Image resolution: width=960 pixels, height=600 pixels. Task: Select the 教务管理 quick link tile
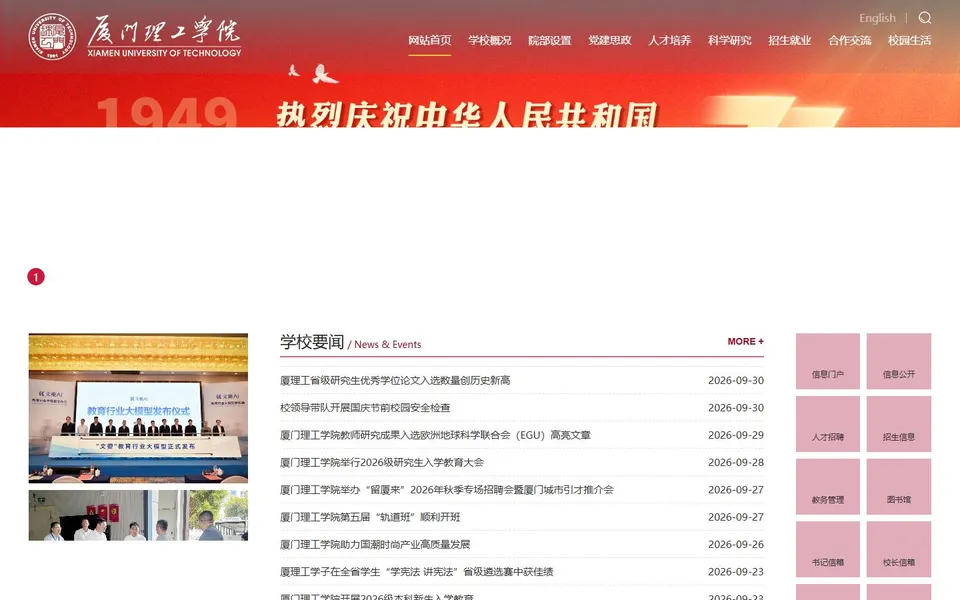pyautogui.click(x=828, y=487)
